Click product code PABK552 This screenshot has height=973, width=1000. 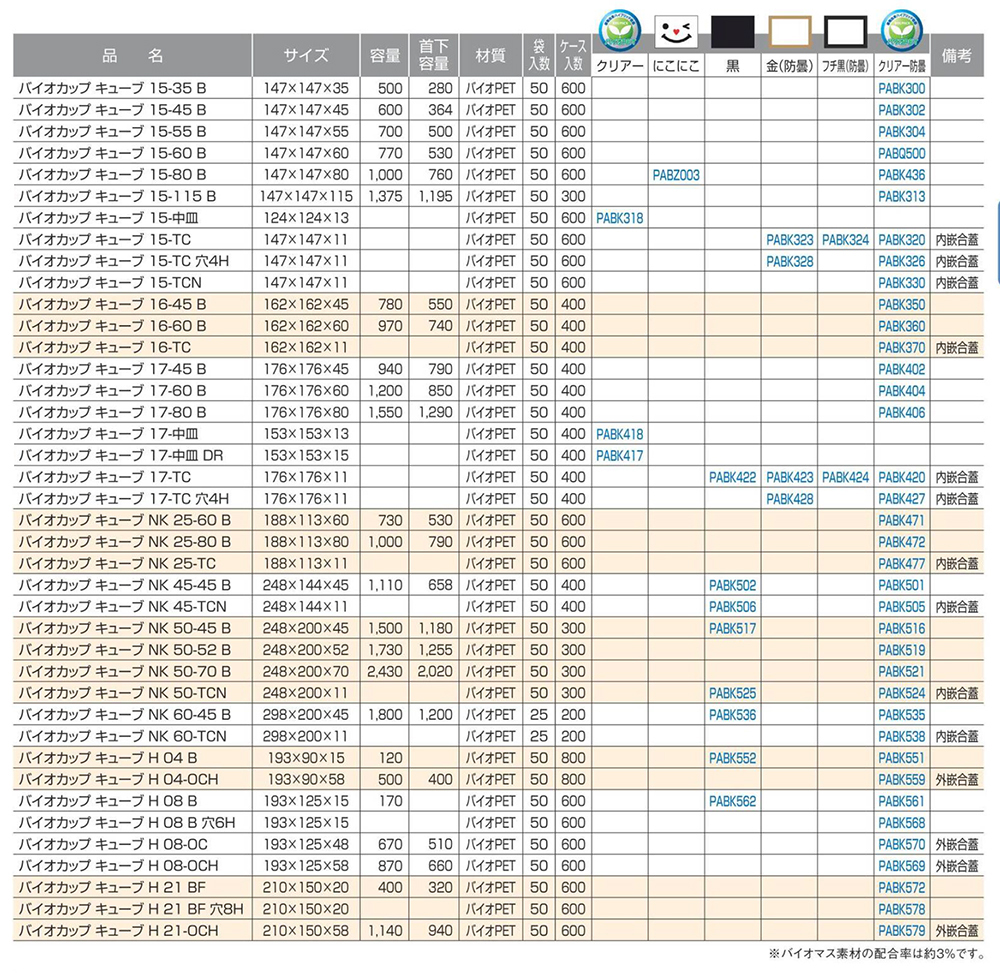coord(733,759)
